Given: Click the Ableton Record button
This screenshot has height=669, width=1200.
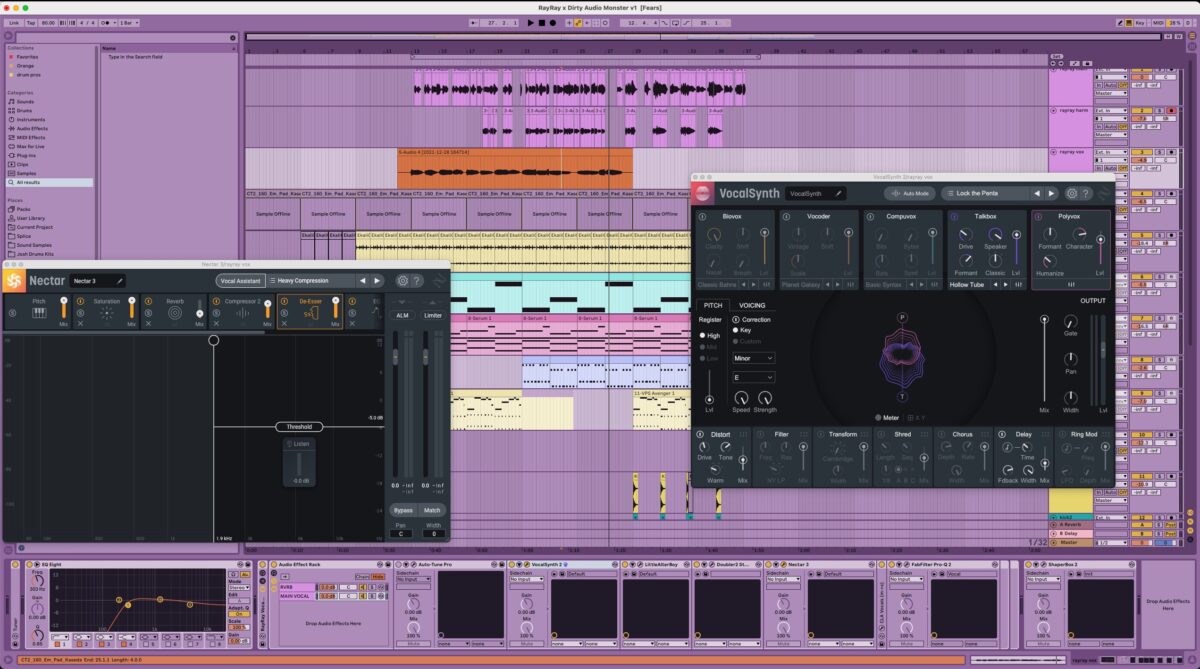Looking at the screenshot, I should click(x=553, y=22).
